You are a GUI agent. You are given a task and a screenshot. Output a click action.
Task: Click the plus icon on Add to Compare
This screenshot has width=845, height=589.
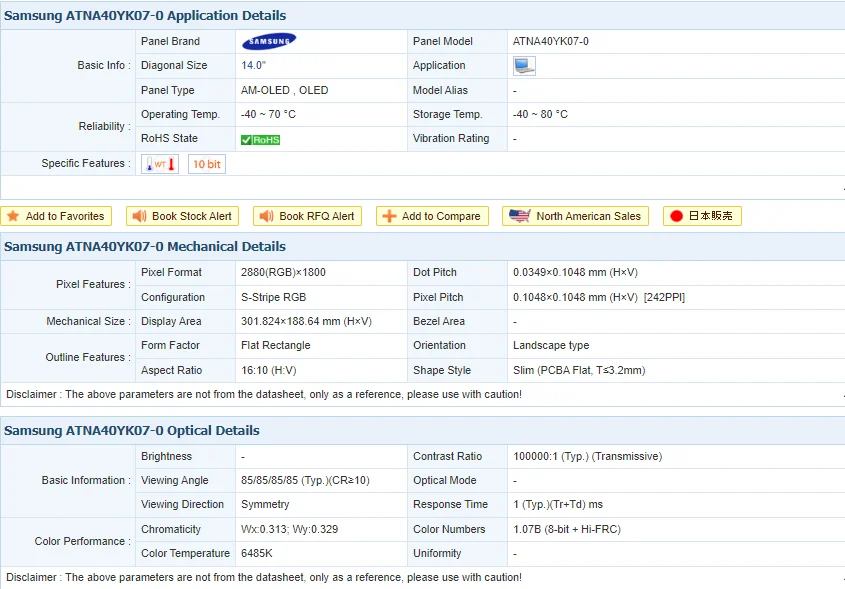[x=389, y=216]
